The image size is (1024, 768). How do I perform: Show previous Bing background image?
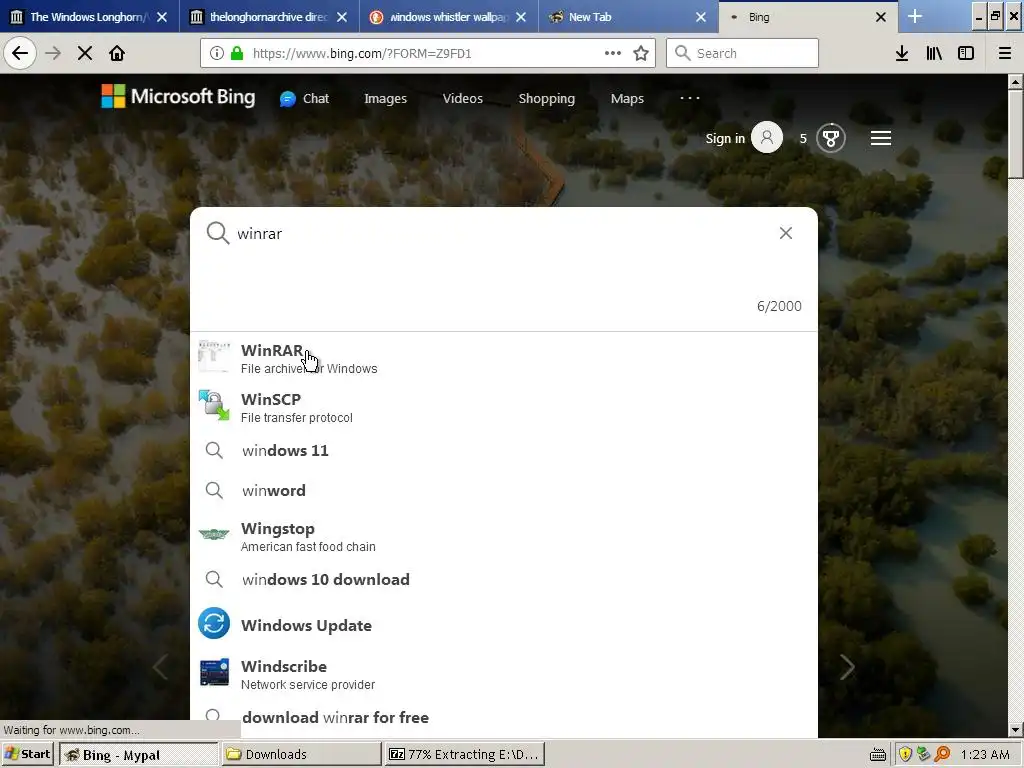tap(161, 667)
